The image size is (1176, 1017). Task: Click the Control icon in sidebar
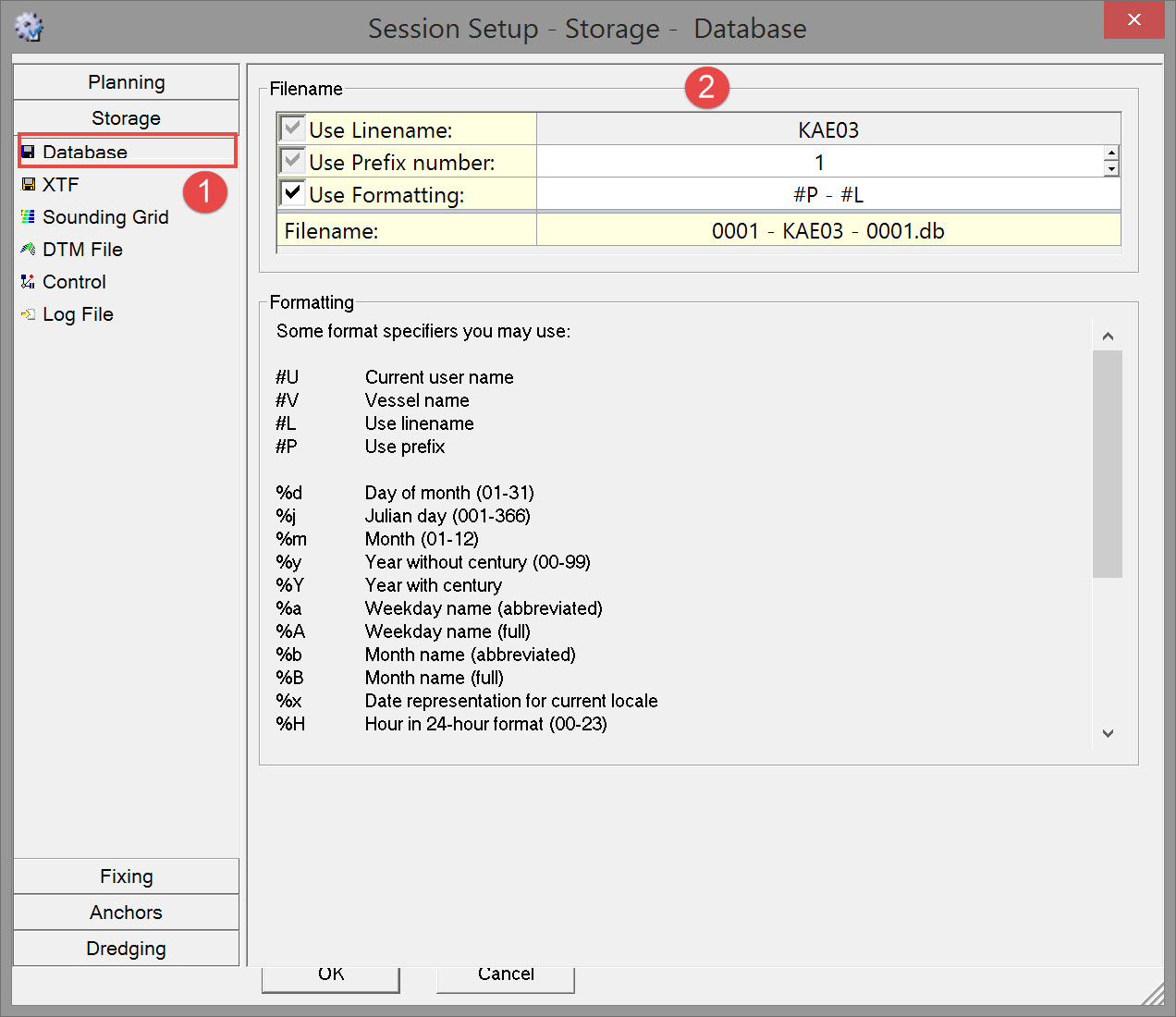tap(28, 282)
